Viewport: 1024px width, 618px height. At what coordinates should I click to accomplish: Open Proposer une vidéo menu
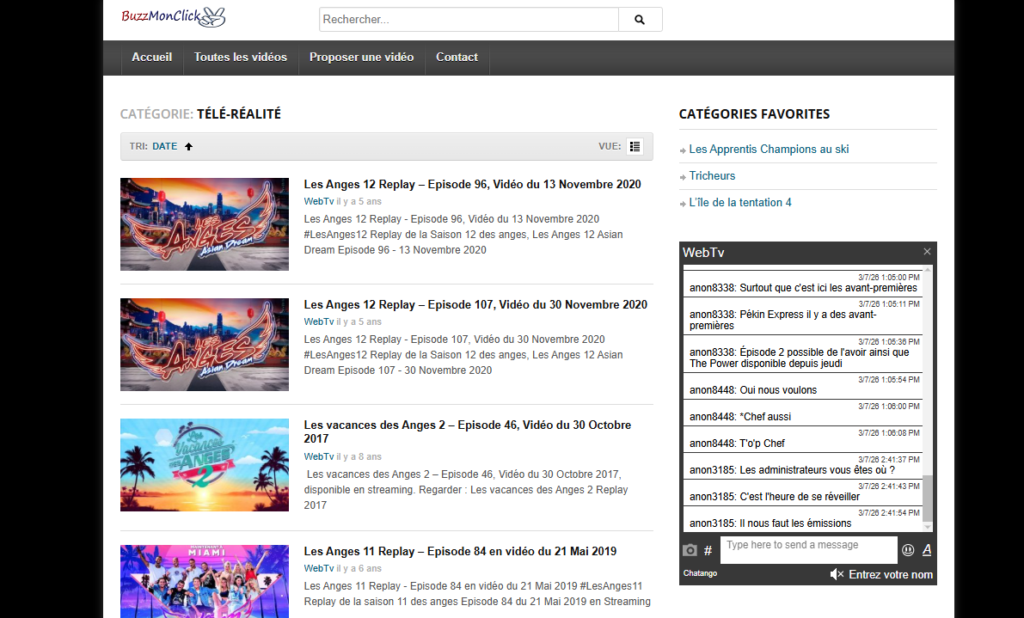pos(361,57)
